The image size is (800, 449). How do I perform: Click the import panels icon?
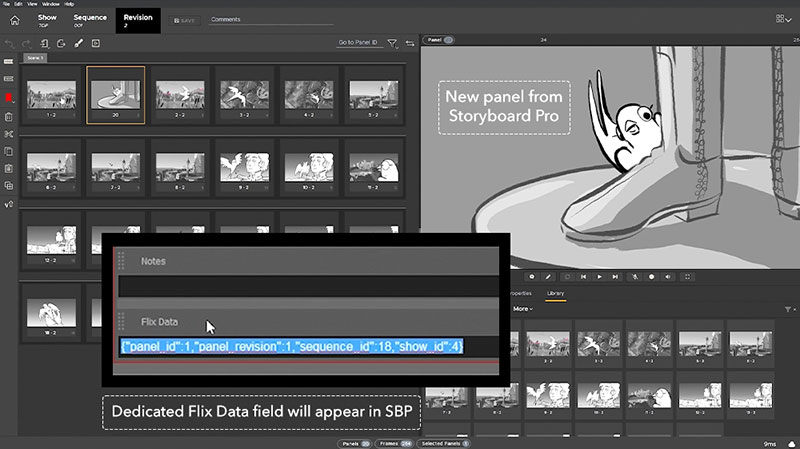click(x=44, y=43)
